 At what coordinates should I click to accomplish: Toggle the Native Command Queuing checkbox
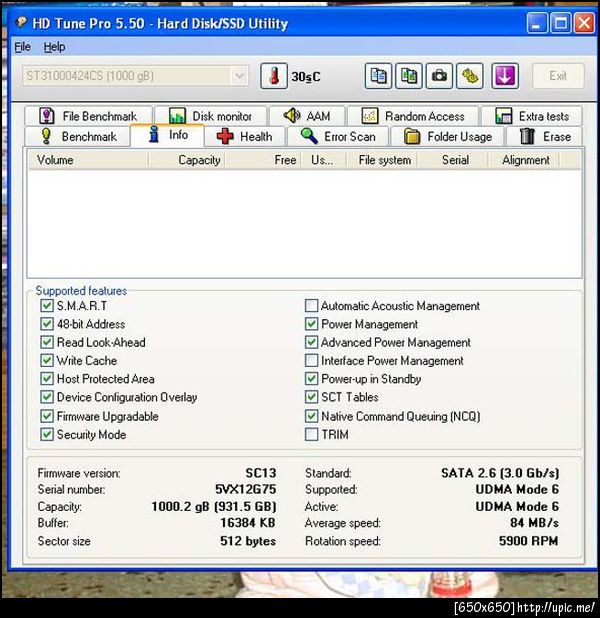pyautogui.click(x=311, y=416)
